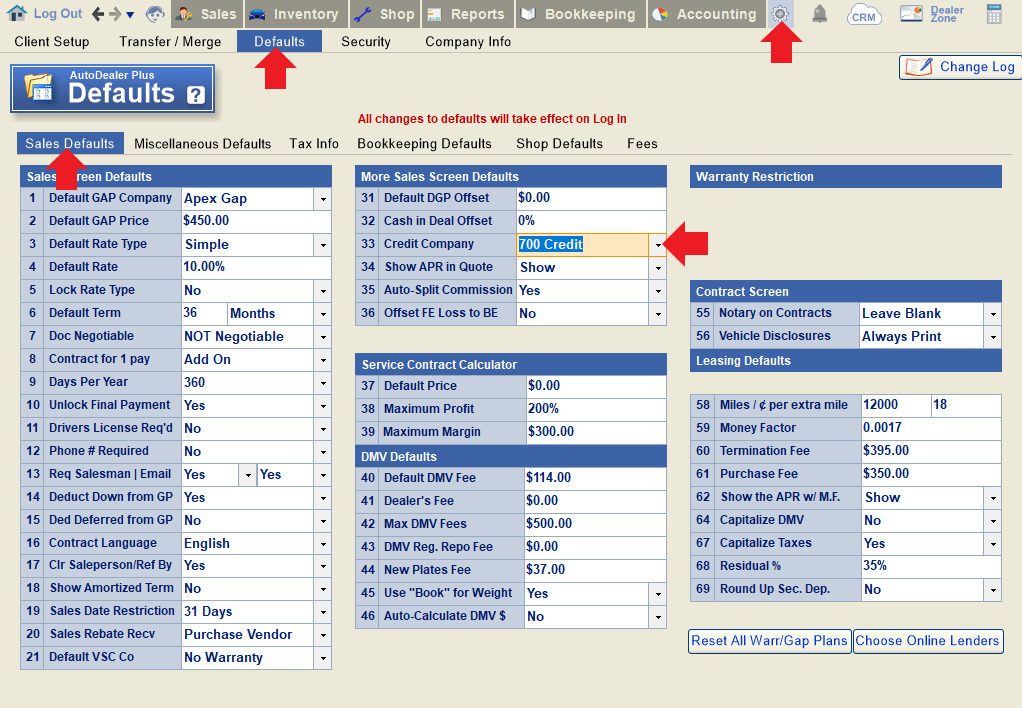Screen dimensions: 1022x708
Task: Select the Sales Defaults tab
Action: [70, 143]
